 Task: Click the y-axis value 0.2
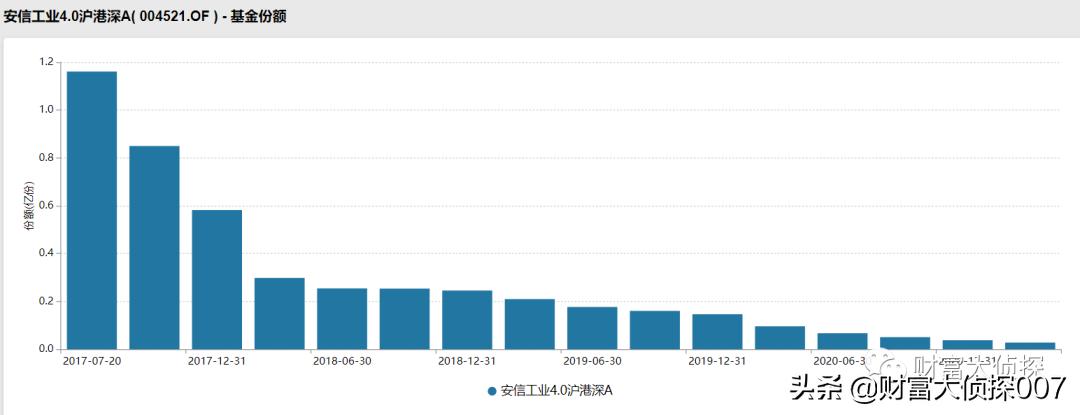click(x=46, y=301)
